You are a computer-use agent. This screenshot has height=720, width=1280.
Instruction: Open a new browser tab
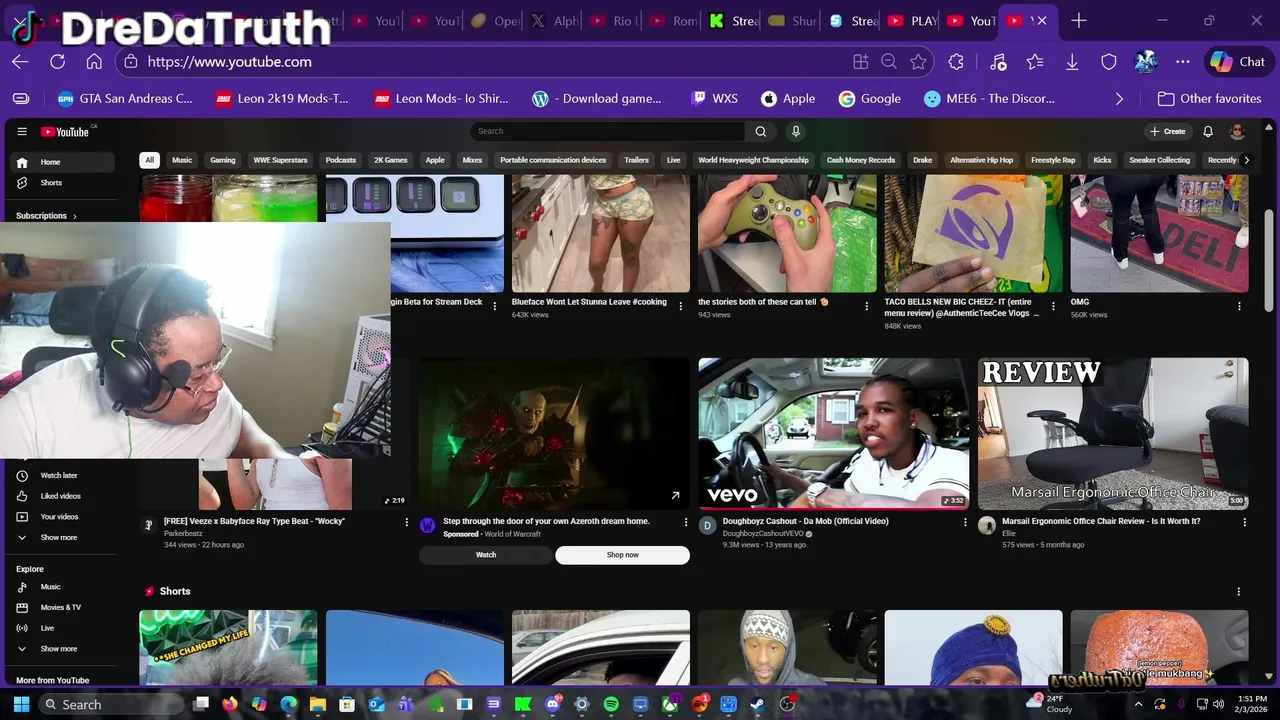(1078, 20)
